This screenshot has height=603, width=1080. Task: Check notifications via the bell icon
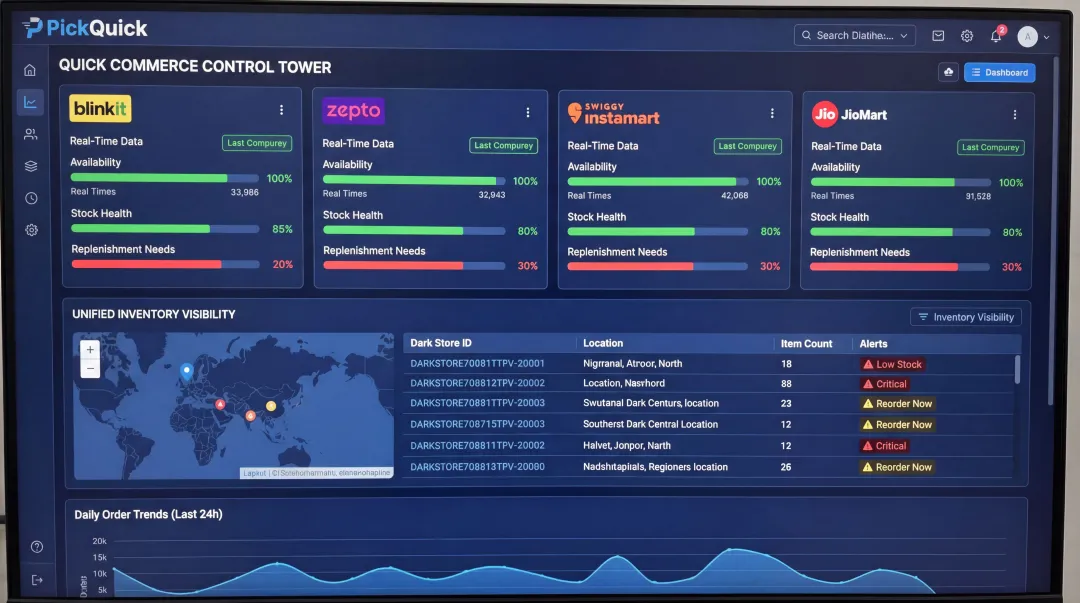click(996, 35)
